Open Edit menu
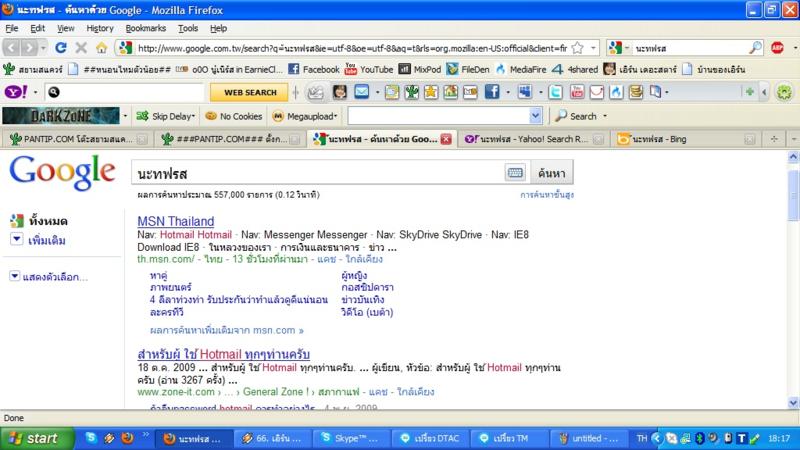Image resolution: width=800 pixels, height=450 pixels. tap(37, 28)
